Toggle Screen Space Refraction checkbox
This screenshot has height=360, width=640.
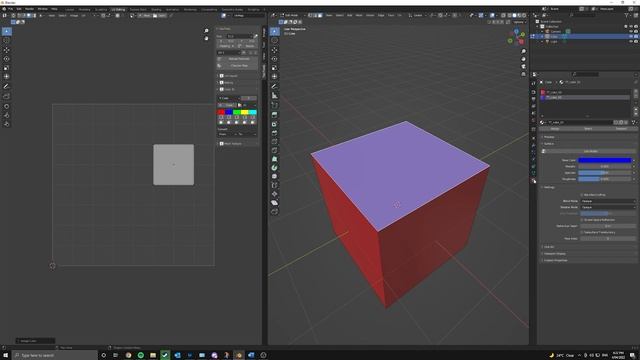tap(582, 220)
